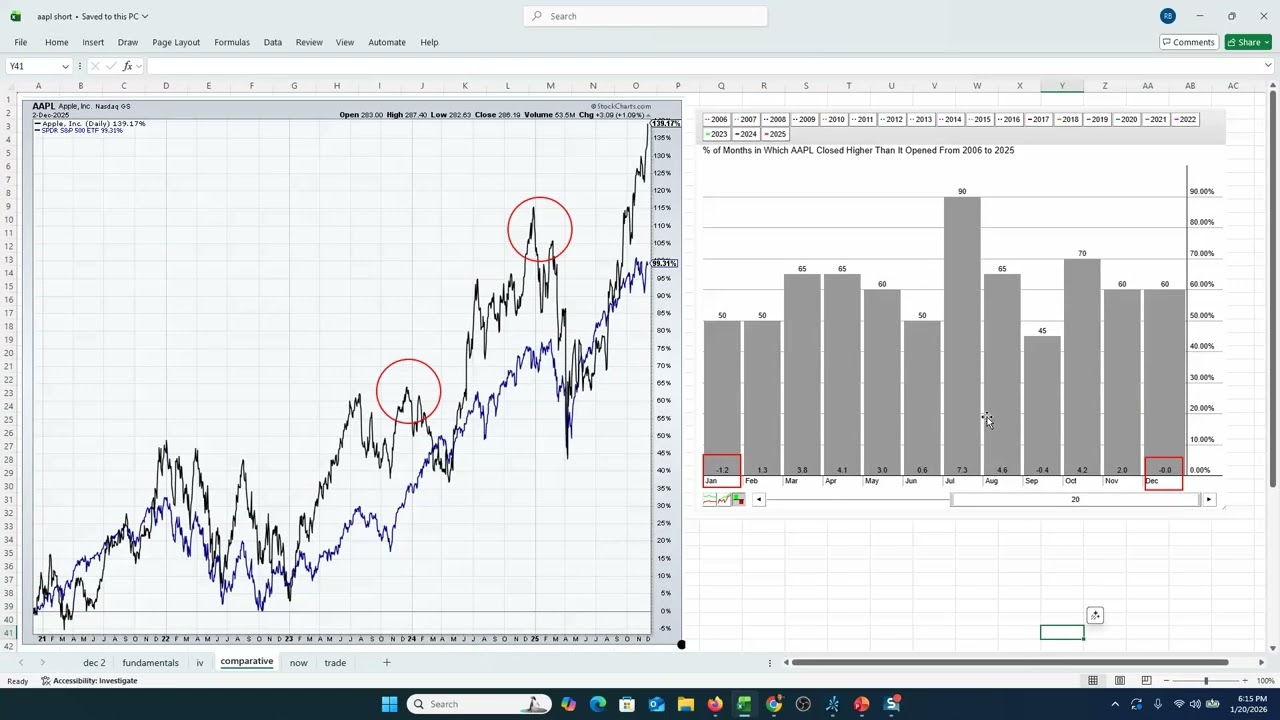Switch to the trade sheet tab
1280x720 pixels.
pyautogui.click(x=335, y=662)
